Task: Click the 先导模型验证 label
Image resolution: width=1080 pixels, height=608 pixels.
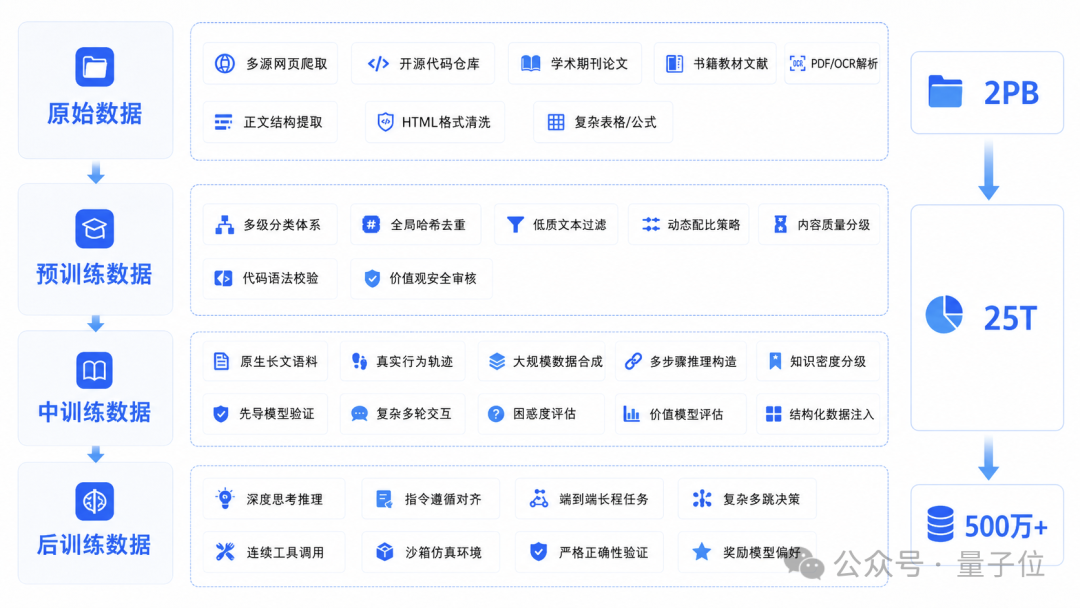Action: (276, 414)
